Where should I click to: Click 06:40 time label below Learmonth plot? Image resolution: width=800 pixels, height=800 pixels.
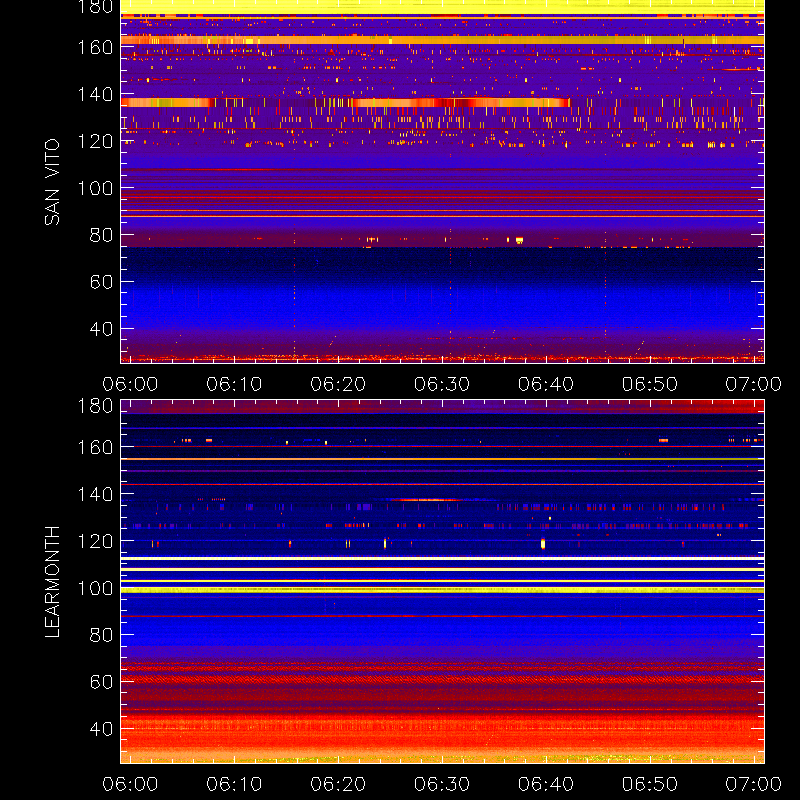(546, 784)
